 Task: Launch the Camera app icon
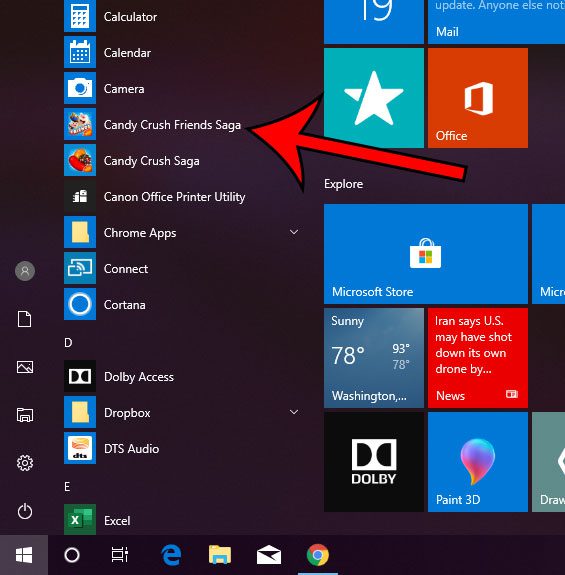click(x=80, y=88)
